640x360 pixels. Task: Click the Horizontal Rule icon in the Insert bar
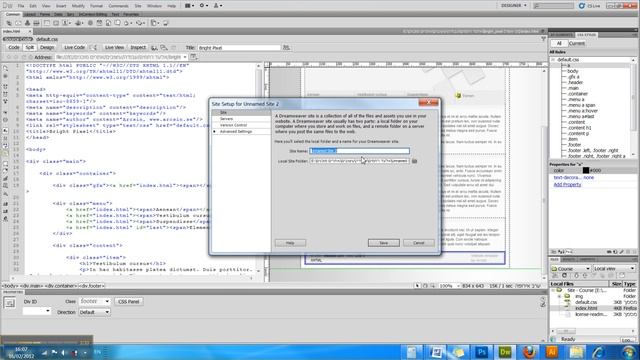click(36, 23)
